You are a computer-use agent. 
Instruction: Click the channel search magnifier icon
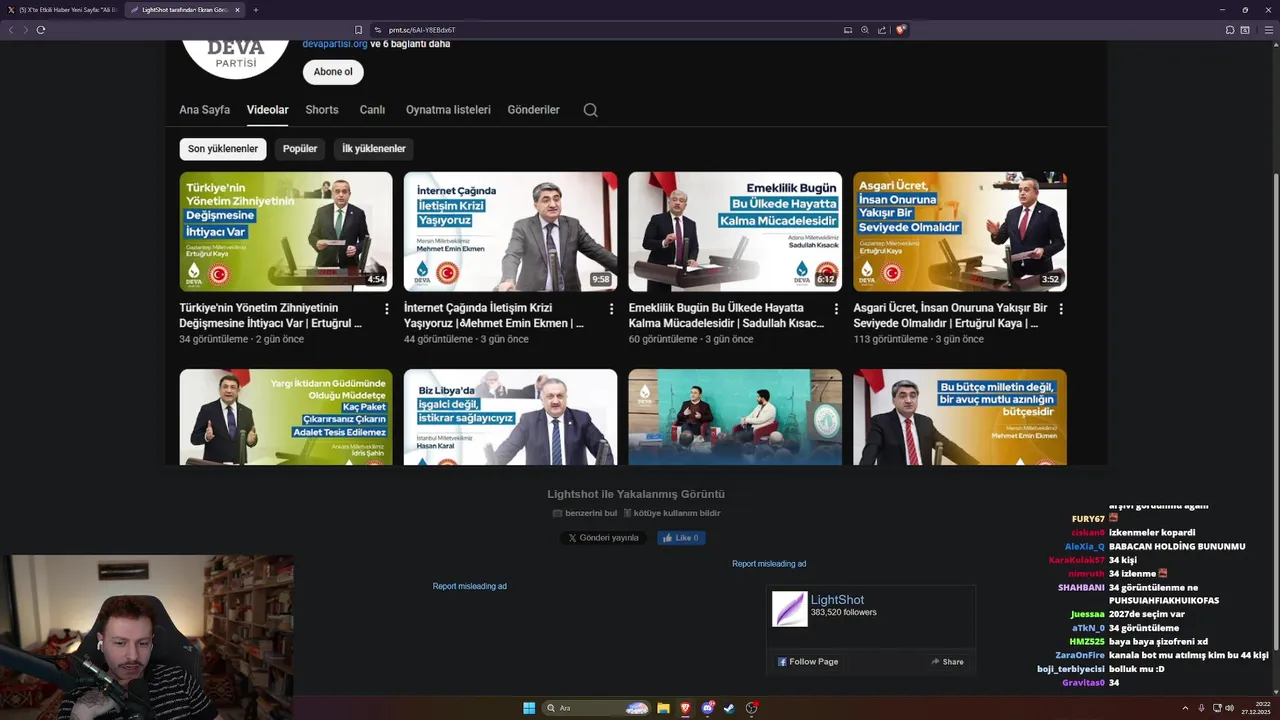pos(590,110)
